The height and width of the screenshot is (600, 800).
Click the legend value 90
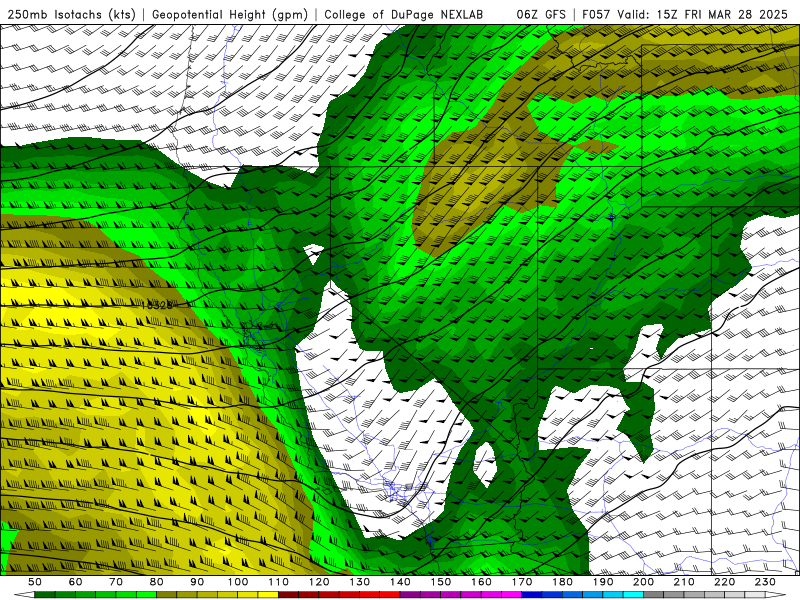(197, 582)
